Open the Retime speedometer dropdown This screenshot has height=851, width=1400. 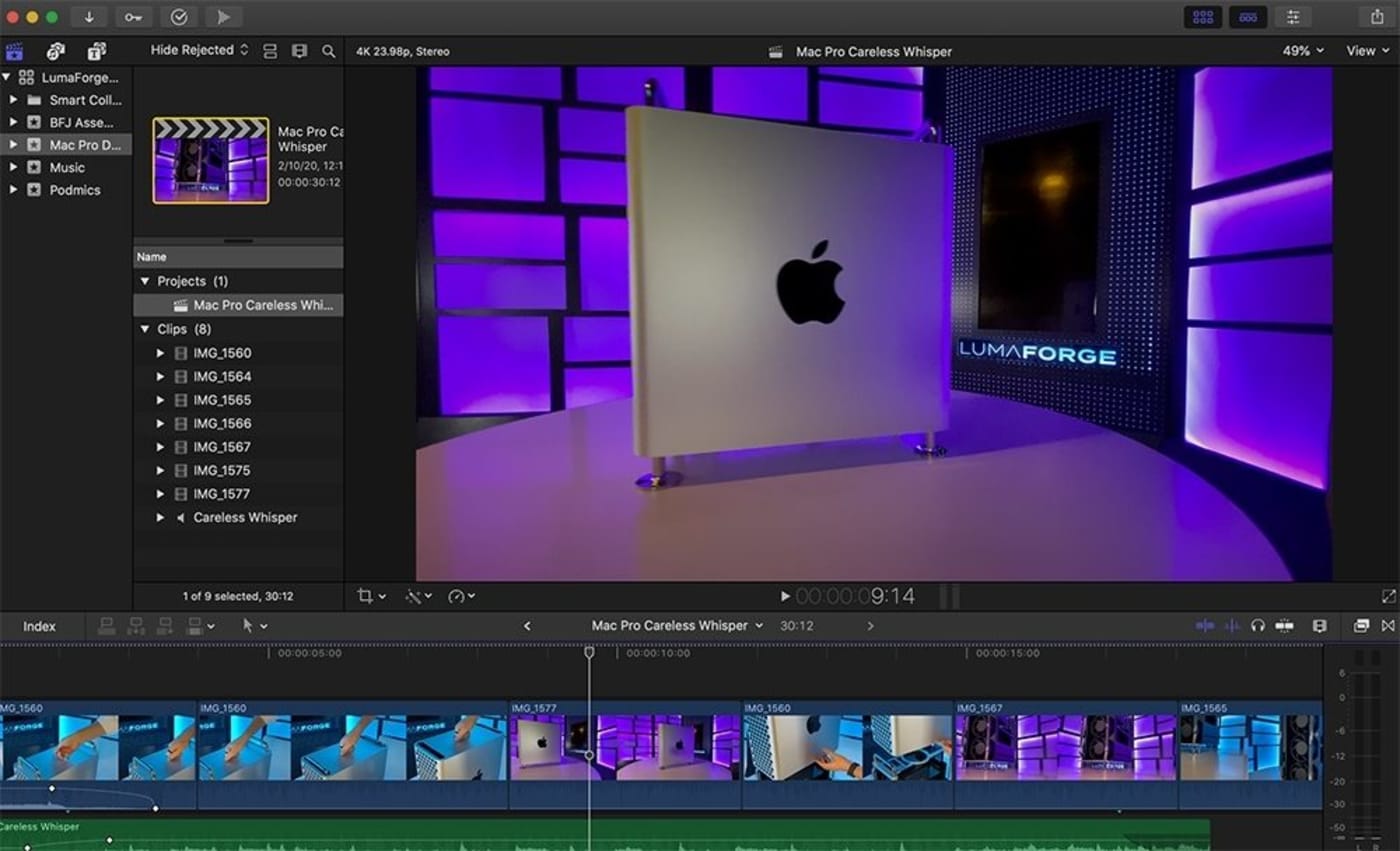461,596
